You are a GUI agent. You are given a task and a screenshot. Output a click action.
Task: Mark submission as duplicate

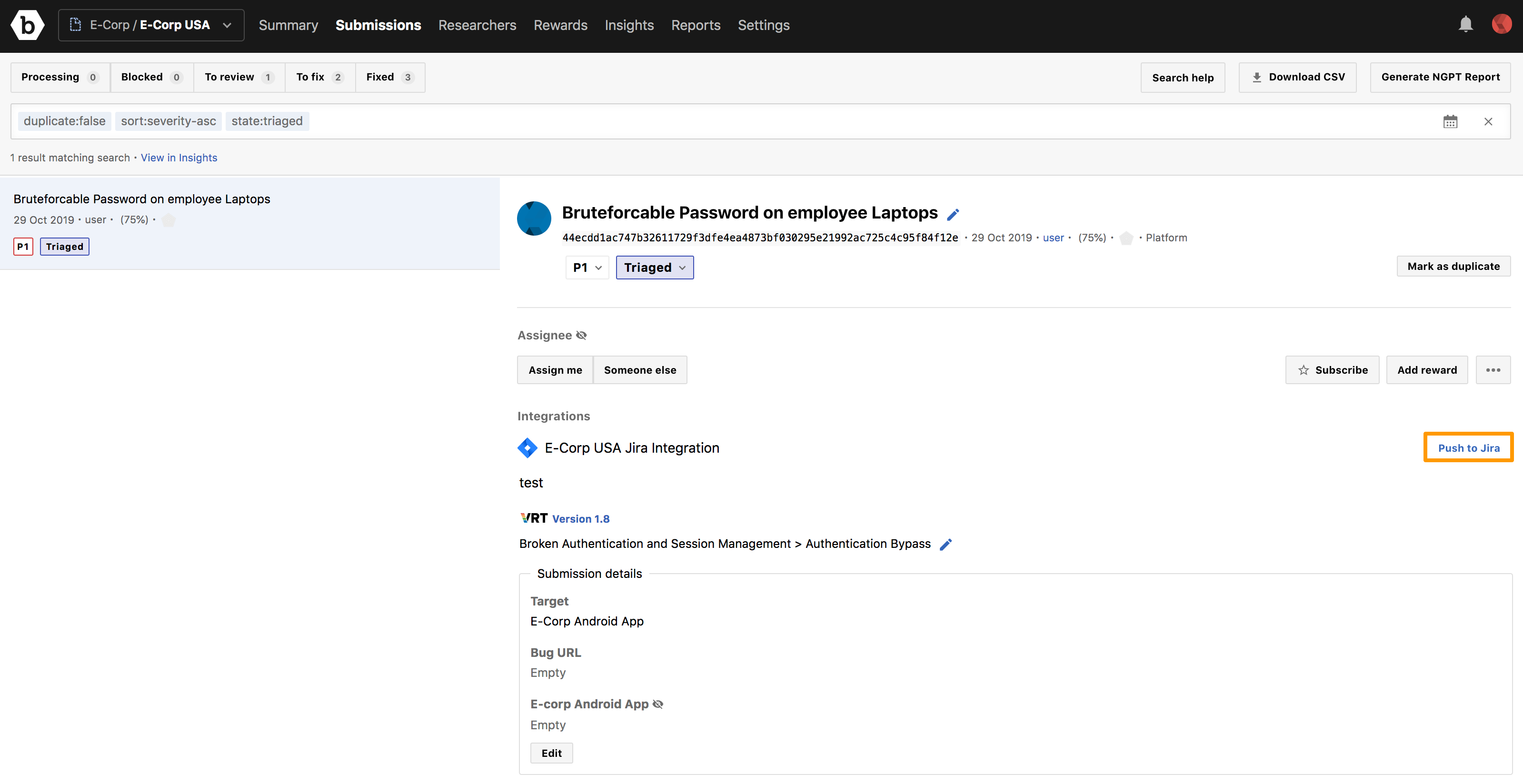tap(1453, 266)
